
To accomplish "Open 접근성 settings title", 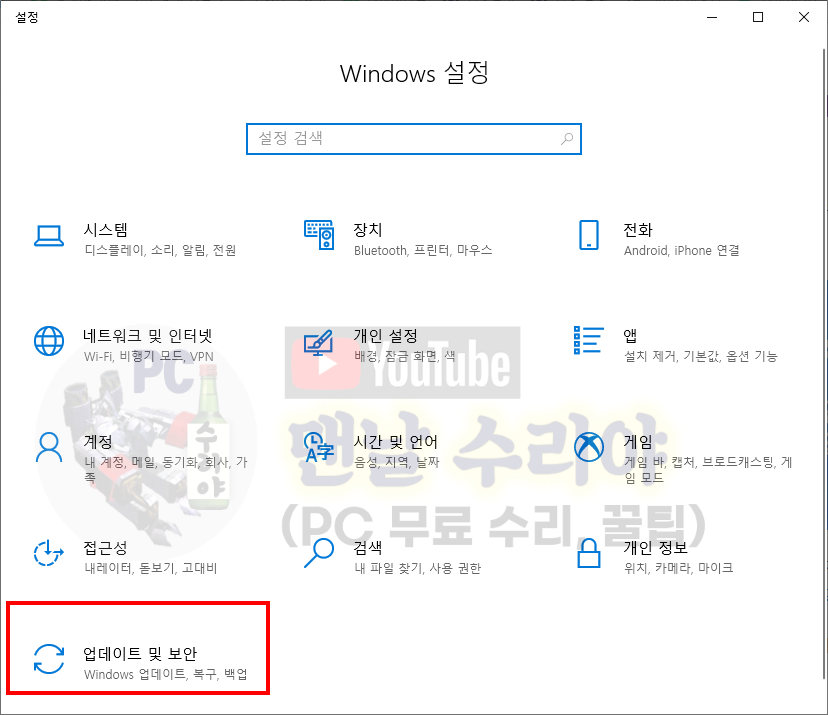I will pos(106,548).
